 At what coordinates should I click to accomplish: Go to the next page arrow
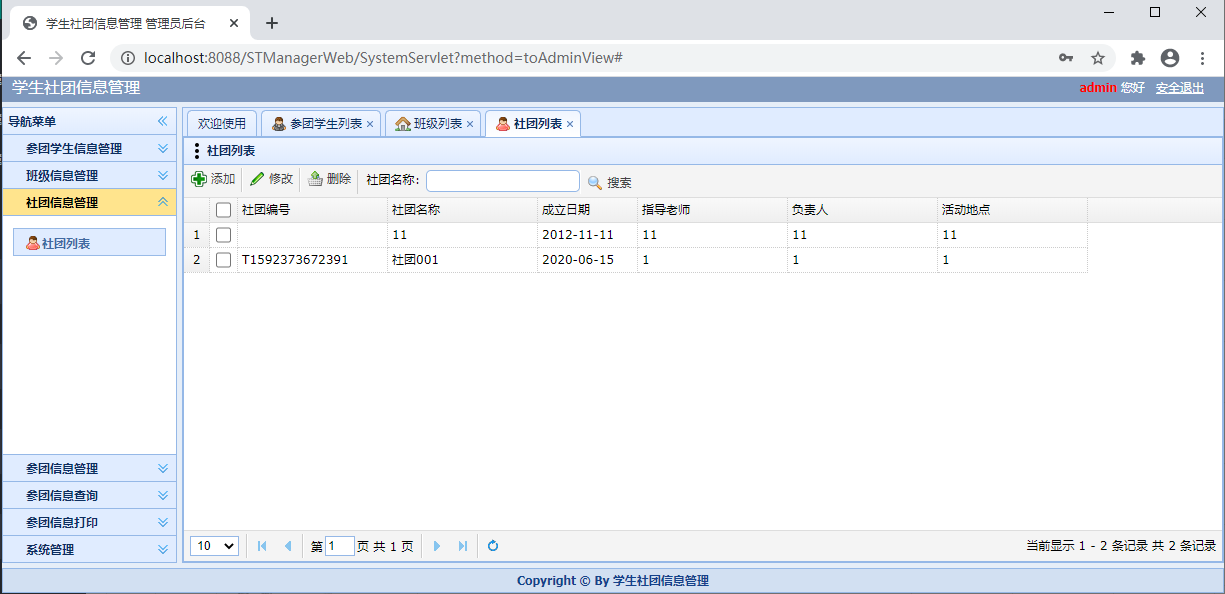click(x=437, y=546)
